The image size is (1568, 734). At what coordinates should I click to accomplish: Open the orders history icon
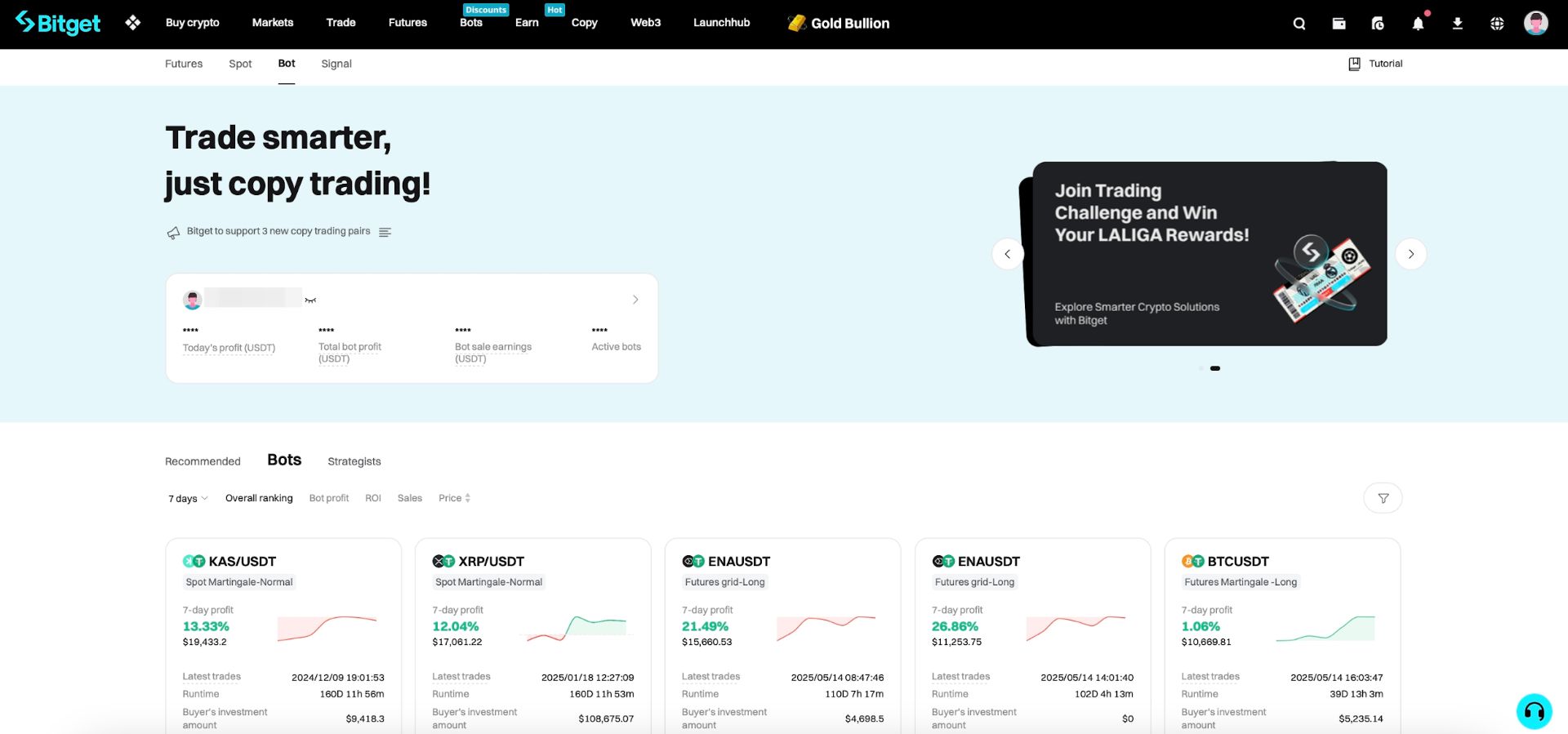click(x=1378, y=24)
